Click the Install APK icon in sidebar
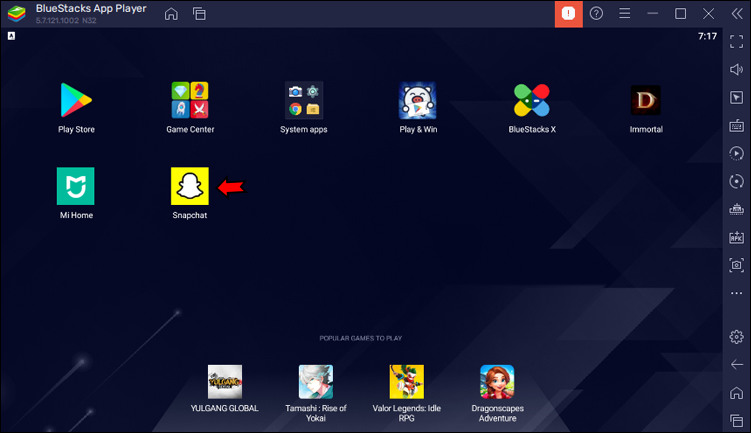 [x=737, y=237]
